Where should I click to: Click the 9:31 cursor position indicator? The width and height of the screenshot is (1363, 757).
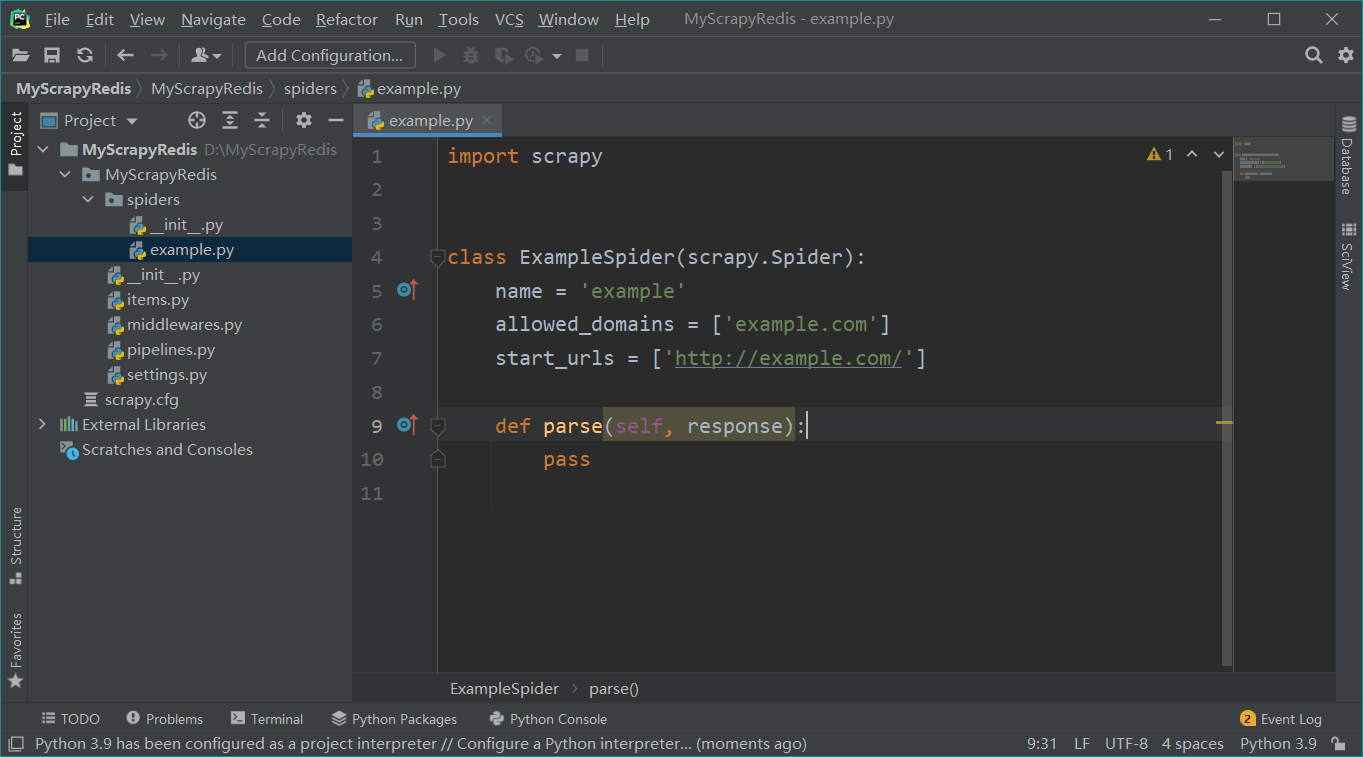pyautogui.click(x=1041, y=743)
